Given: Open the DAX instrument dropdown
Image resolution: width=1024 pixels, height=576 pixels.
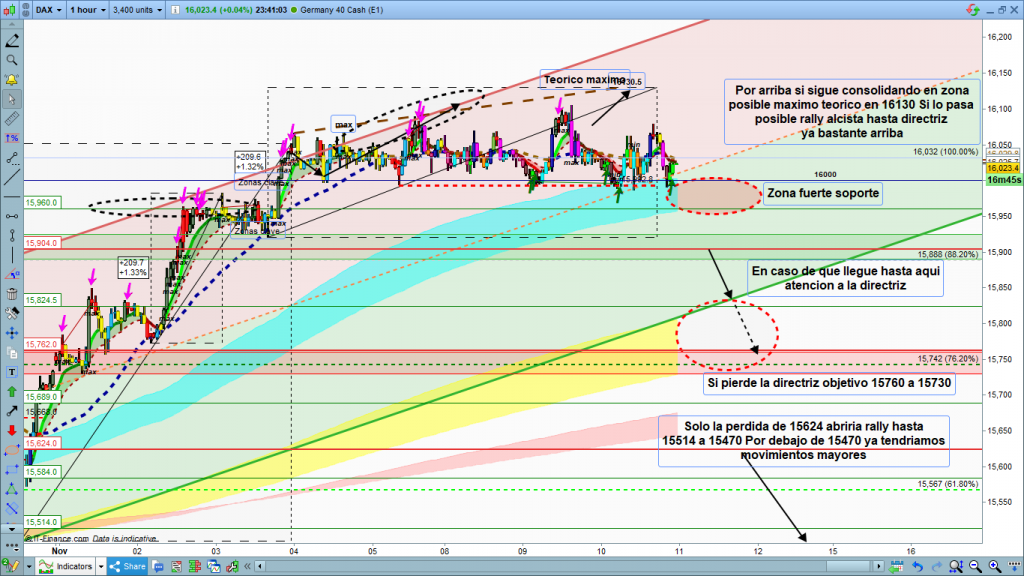Looking at the screenshot, I should [x=45, y=12].
